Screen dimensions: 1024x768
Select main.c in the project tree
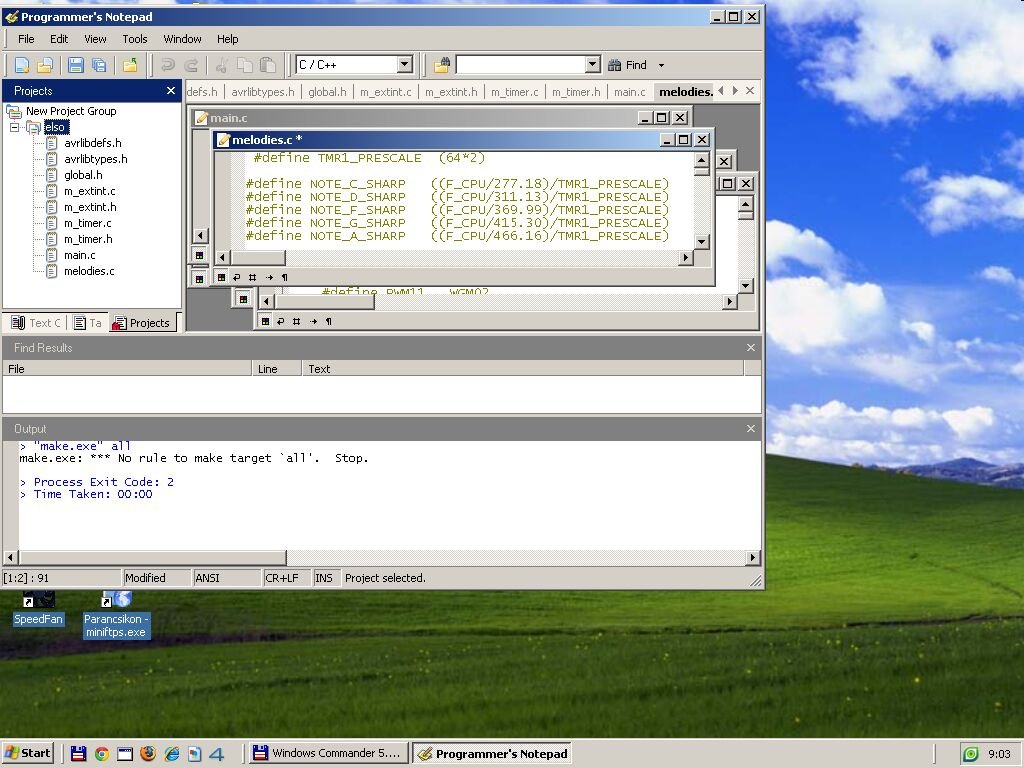(x=80, y=255)
